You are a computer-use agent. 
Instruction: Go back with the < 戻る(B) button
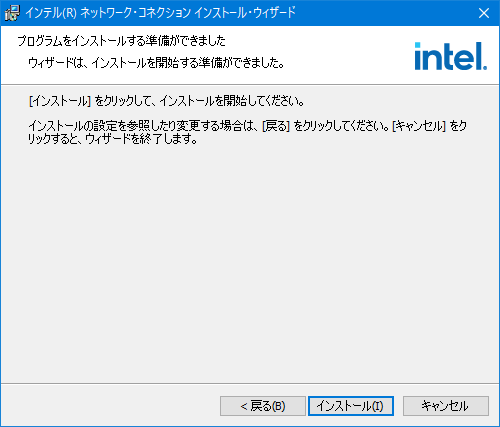[x=263, y=406]
